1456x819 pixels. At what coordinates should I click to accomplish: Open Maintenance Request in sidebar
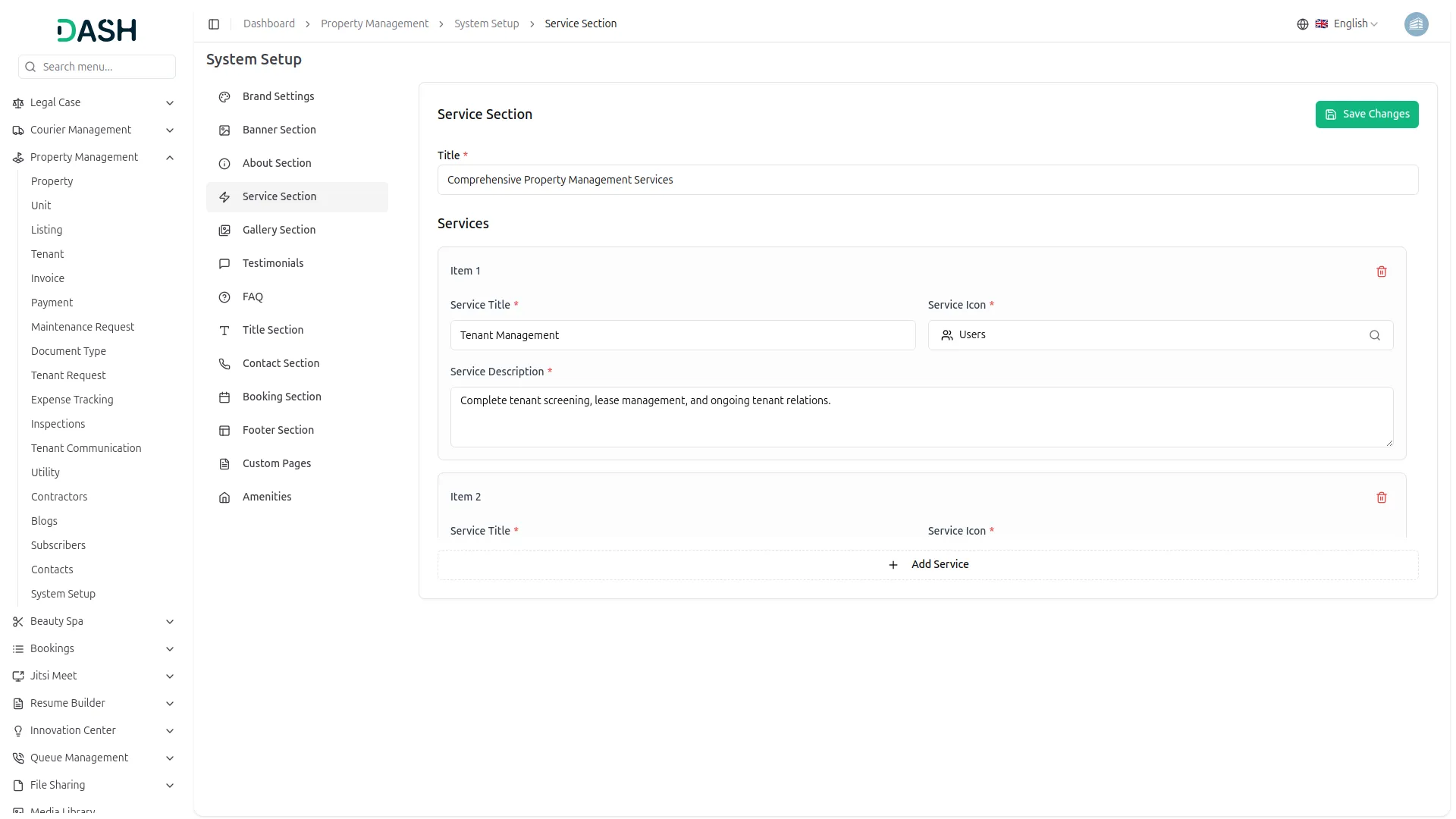coord(83,327)
